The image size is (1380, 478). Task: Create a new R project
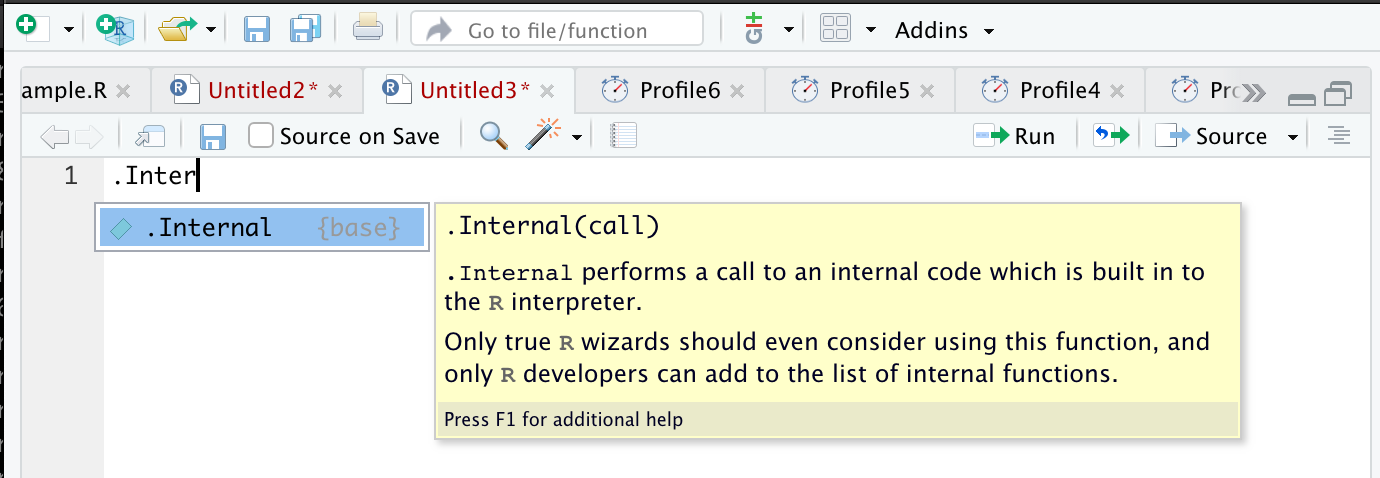click(114, 29)
